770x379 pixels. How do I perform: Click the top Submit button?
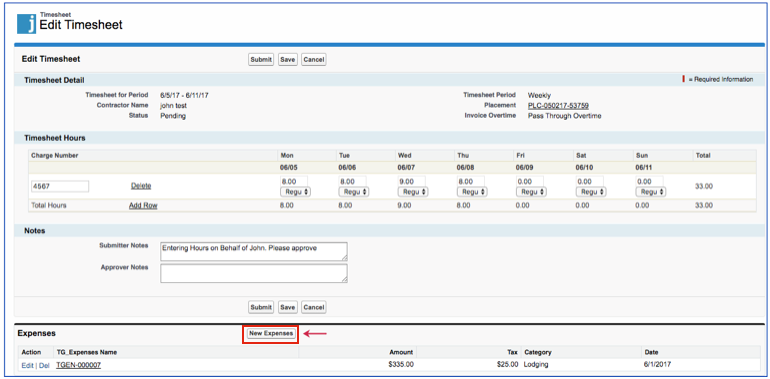[261, 59]
